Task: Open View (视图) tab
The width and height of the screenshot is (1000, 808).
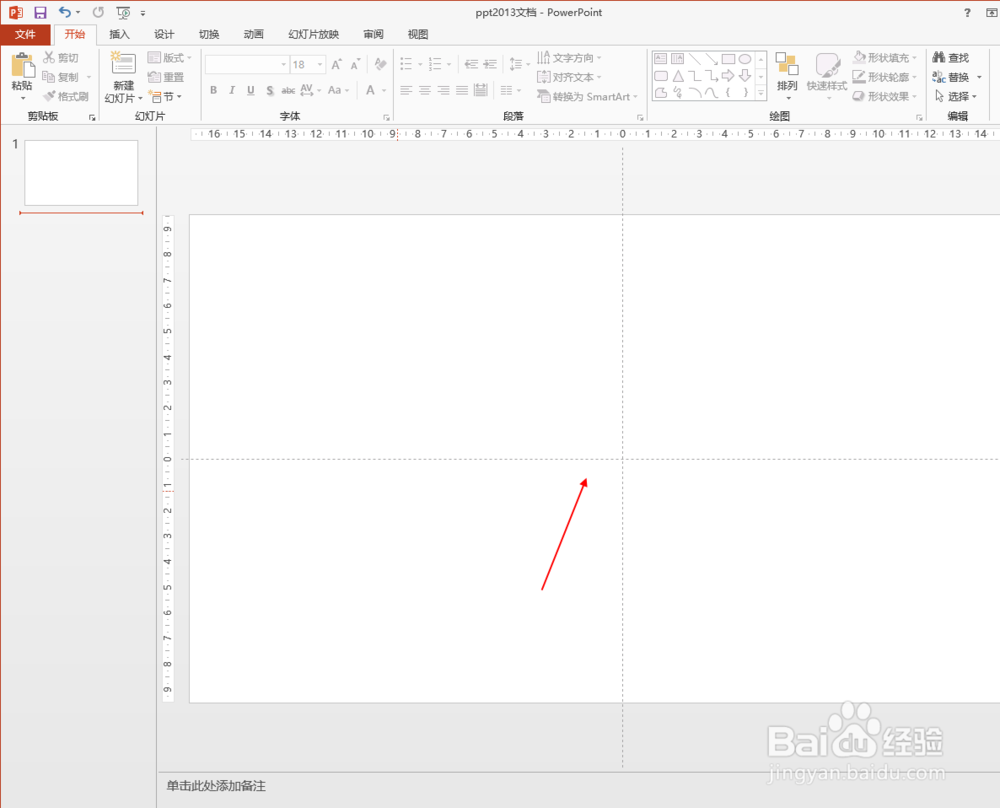Action: (418, 34)
